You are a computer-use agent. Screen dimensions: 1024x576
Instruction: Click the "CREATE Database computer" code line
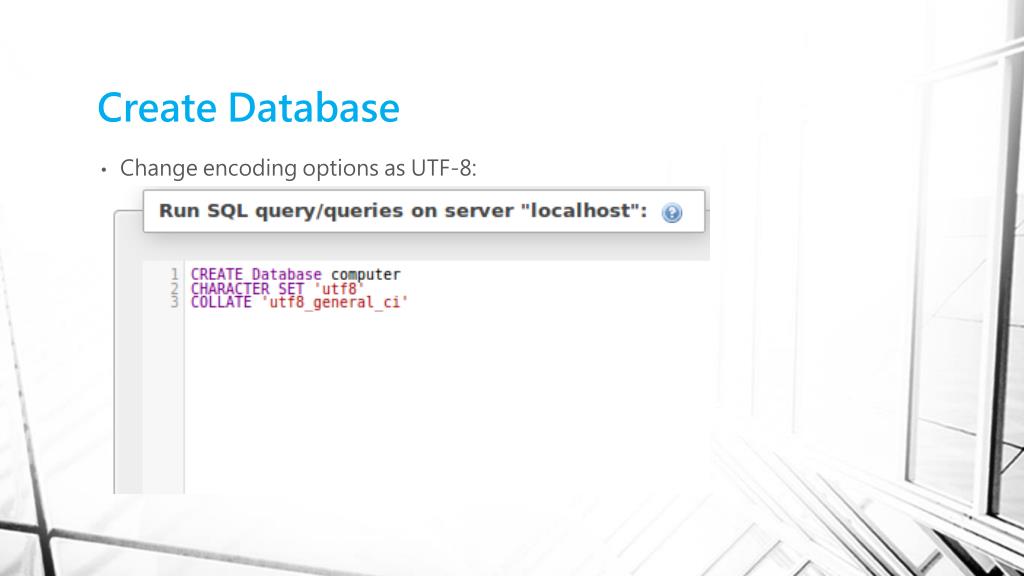(x=295, y=274)
